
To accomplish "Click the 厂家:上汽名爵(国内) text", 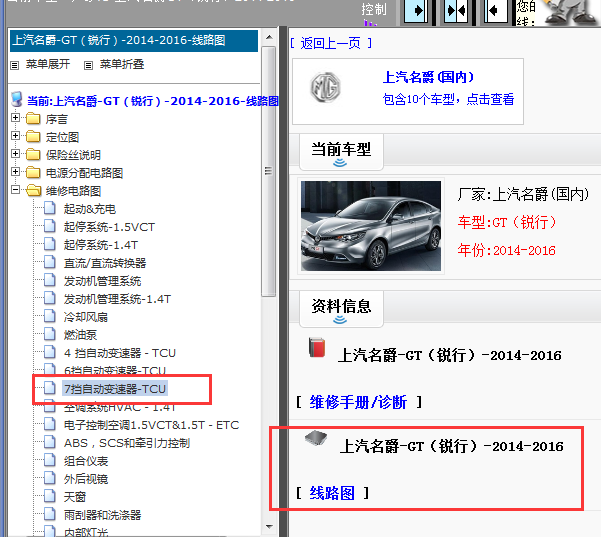I will point(523,194).
